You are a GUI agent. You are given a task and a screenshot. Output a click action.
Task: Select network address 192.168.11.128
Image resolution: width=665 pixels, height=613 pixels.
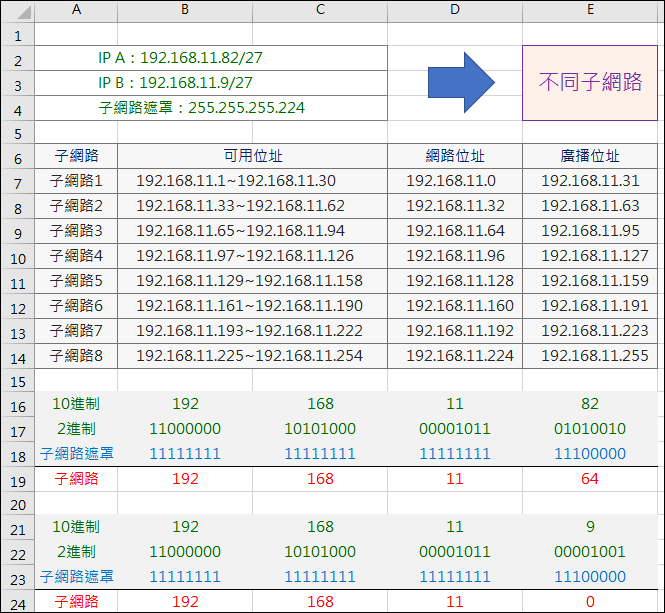coord(455,281)
